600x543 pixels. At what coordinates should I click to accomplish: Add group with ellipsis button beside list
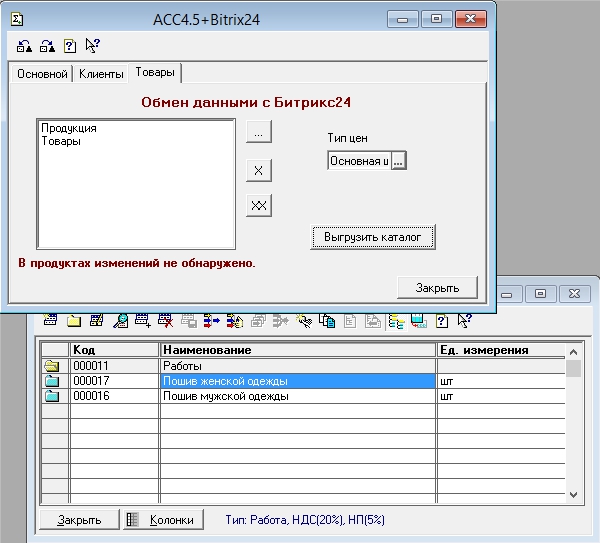point(259,132)
